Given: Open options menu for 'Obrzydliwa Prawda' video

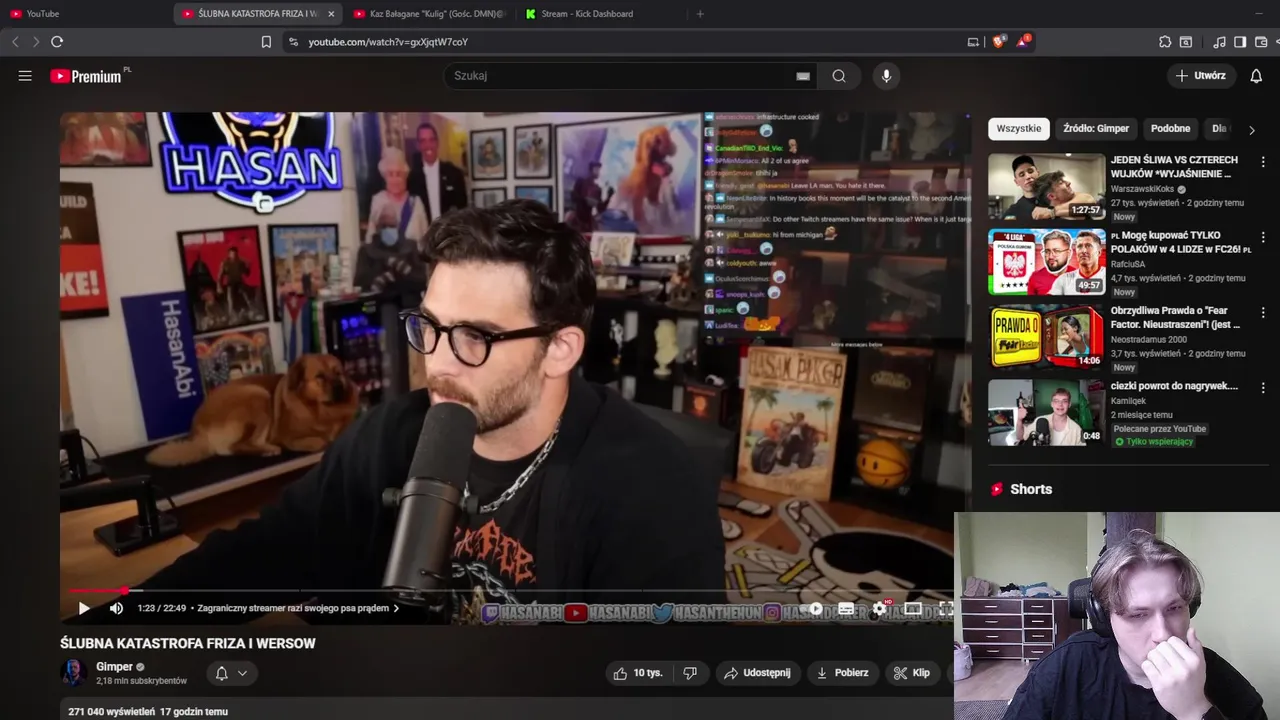Looking at the screenshot, I should click(1263, 313).
